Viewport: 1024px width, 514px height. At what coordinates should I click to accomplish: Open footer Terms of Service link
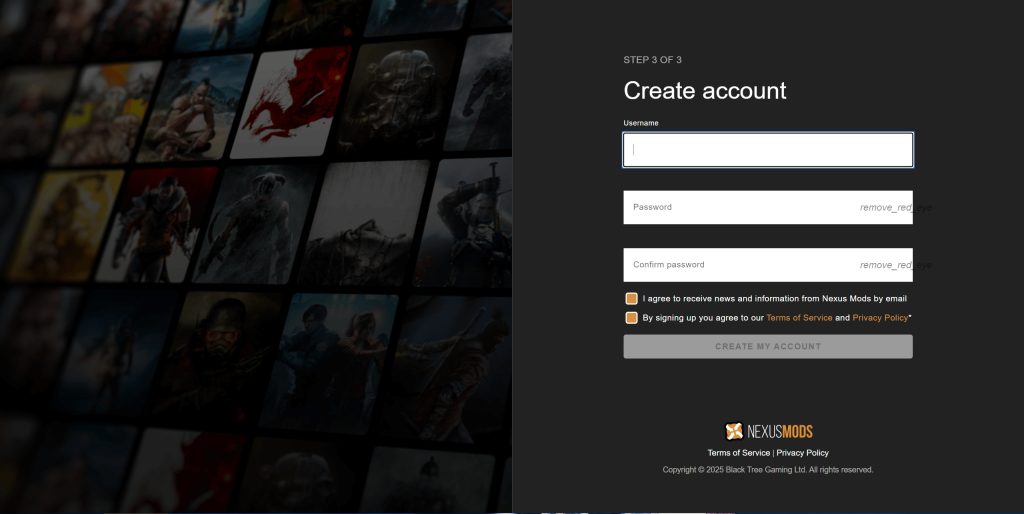coord(739,453)
